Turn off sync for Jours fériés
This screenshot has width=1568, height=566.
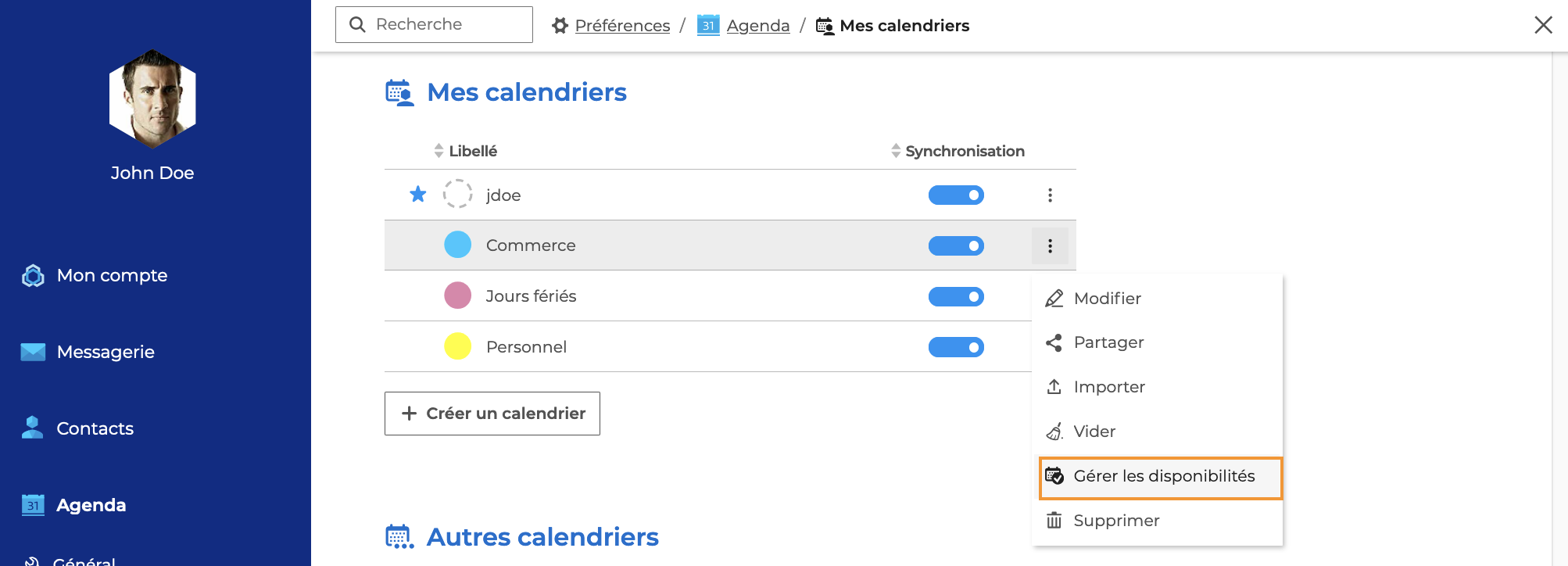click(x=955, y=297)
